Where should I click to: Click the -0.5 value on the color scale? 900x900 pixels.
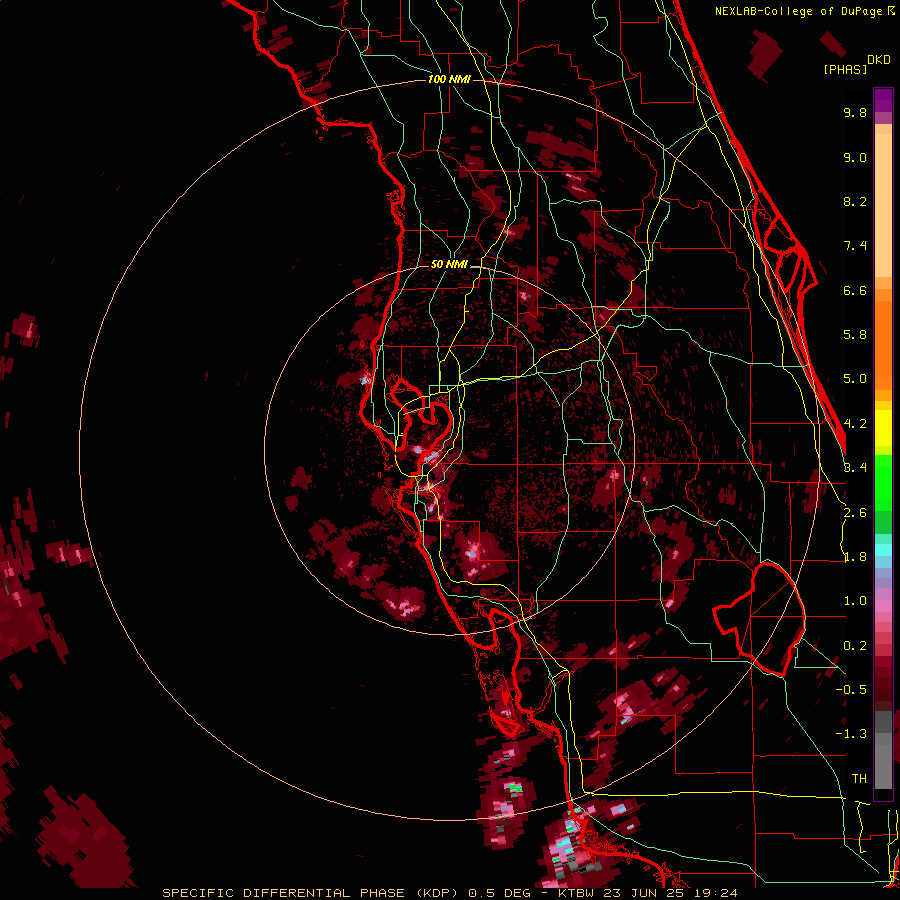click(851, 690)
